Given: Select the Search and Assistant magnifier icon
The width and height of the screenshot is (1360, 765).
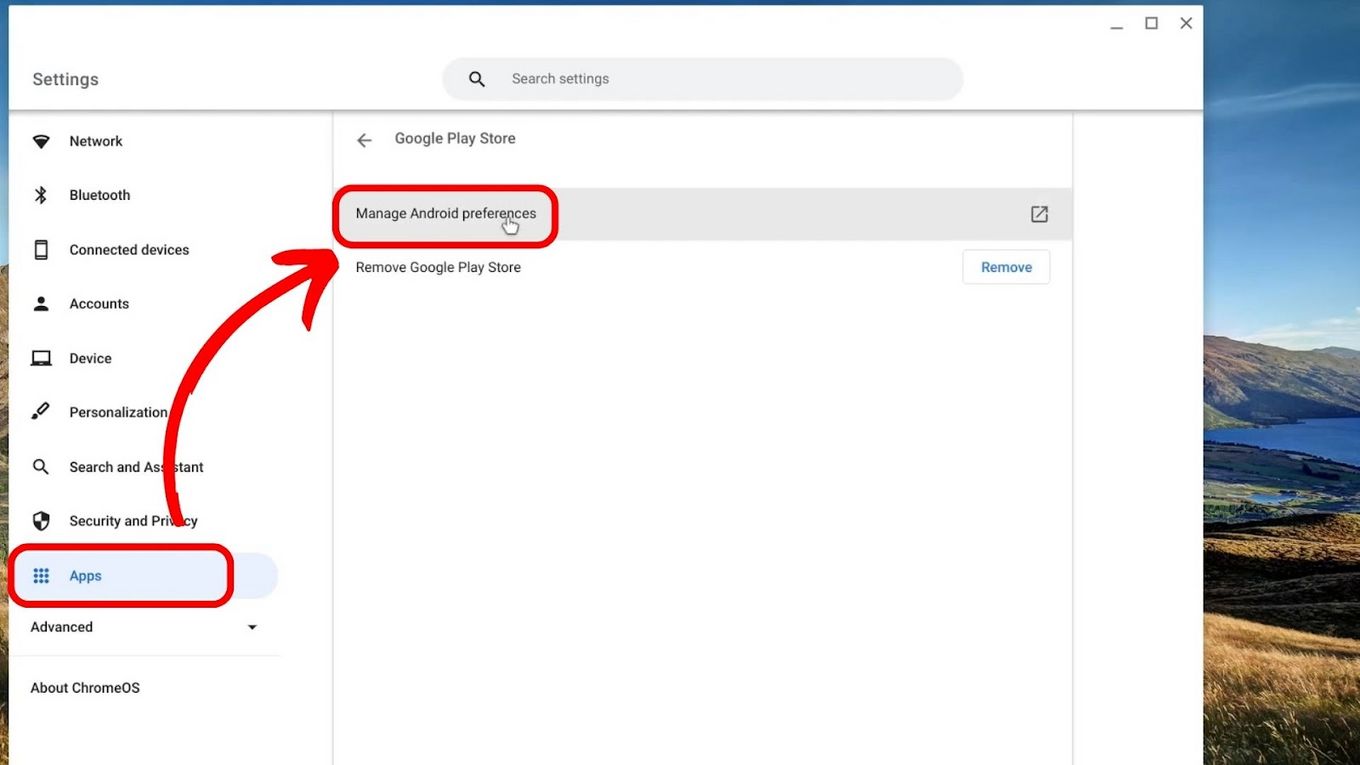Looking at the screenshot, I should tap(41, 466).
